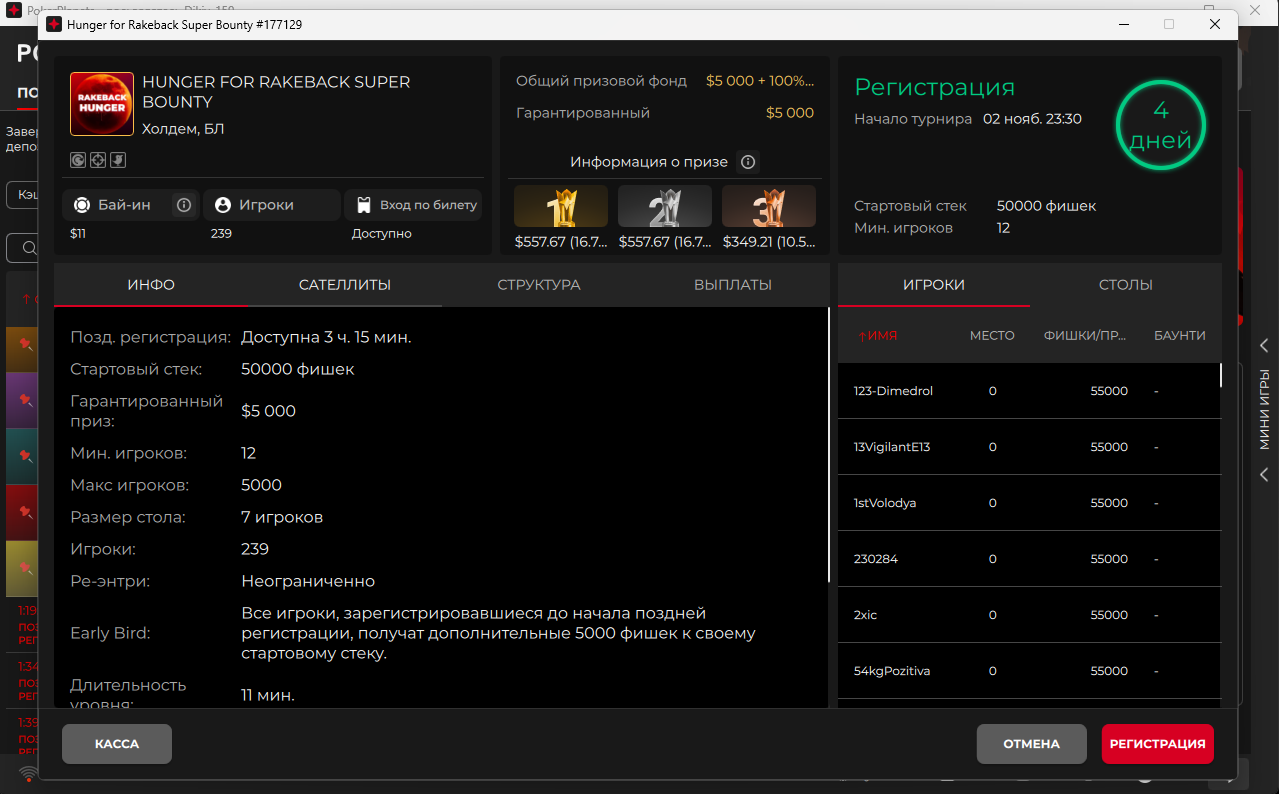Open the Касса cashier button
Viewport: 1279px width, 794px height.
[117, 744]
